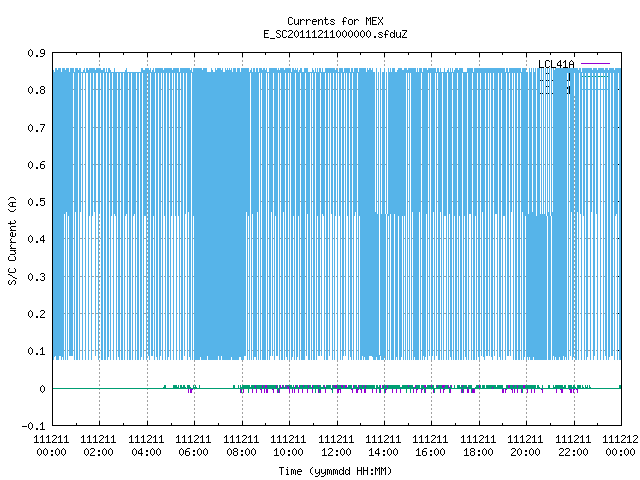
Task: Select the y-axis tick value '0' at baseline
Action: (x=42, y=389)
